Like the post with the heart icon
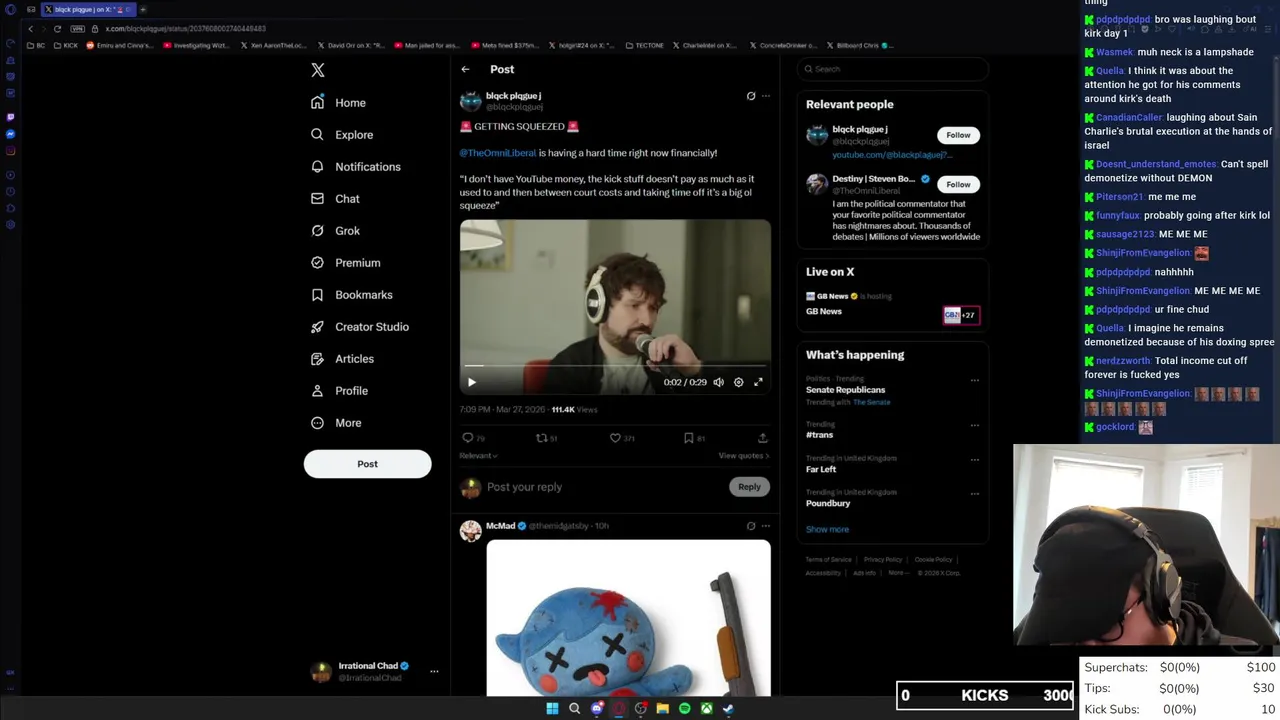 pos(615,438)
